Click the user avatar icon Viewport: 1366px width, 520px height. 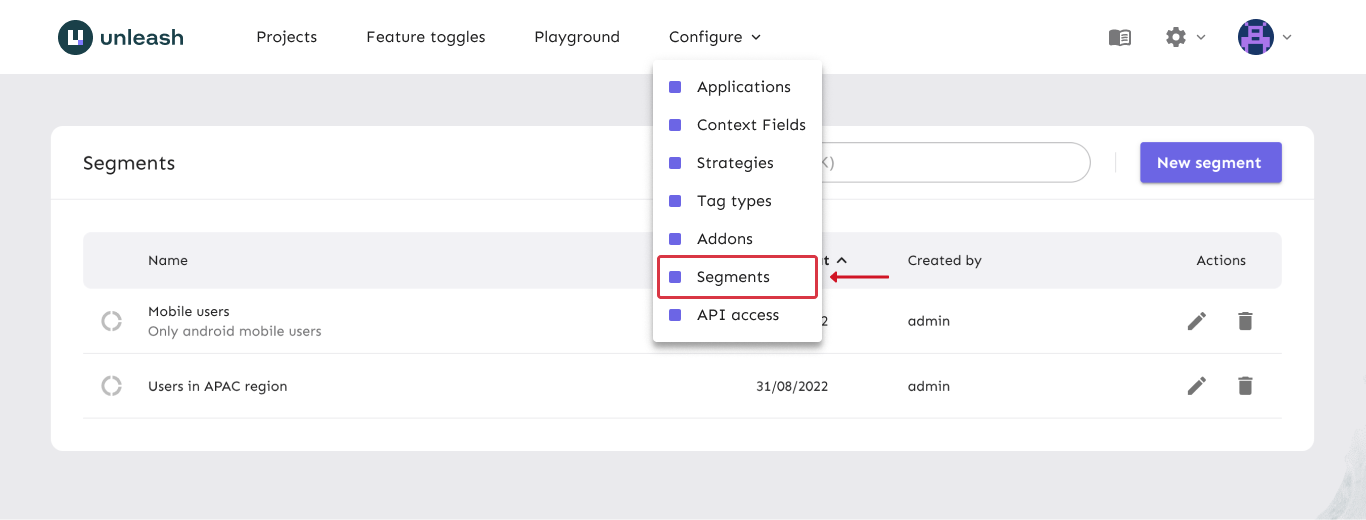point(1256,37)
